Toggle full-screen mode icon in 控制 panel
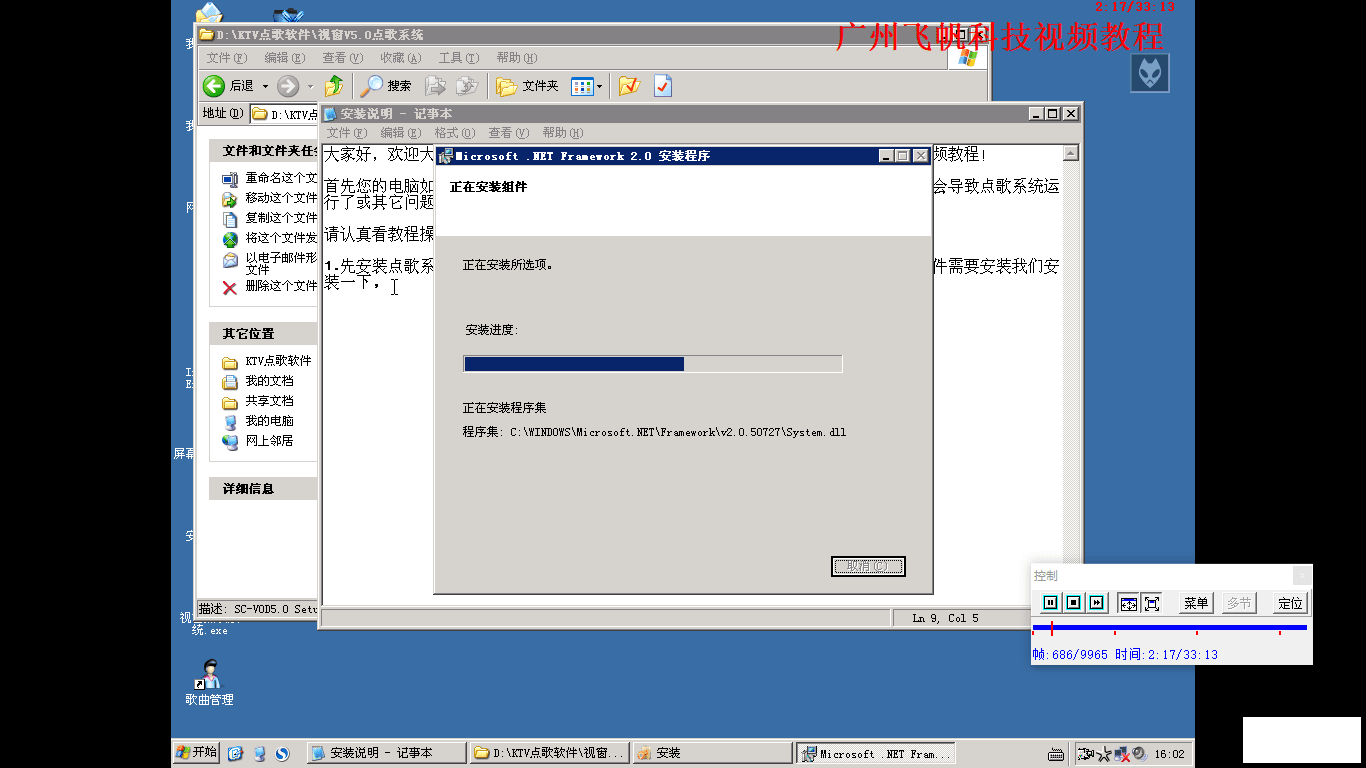 [1151, 603]
